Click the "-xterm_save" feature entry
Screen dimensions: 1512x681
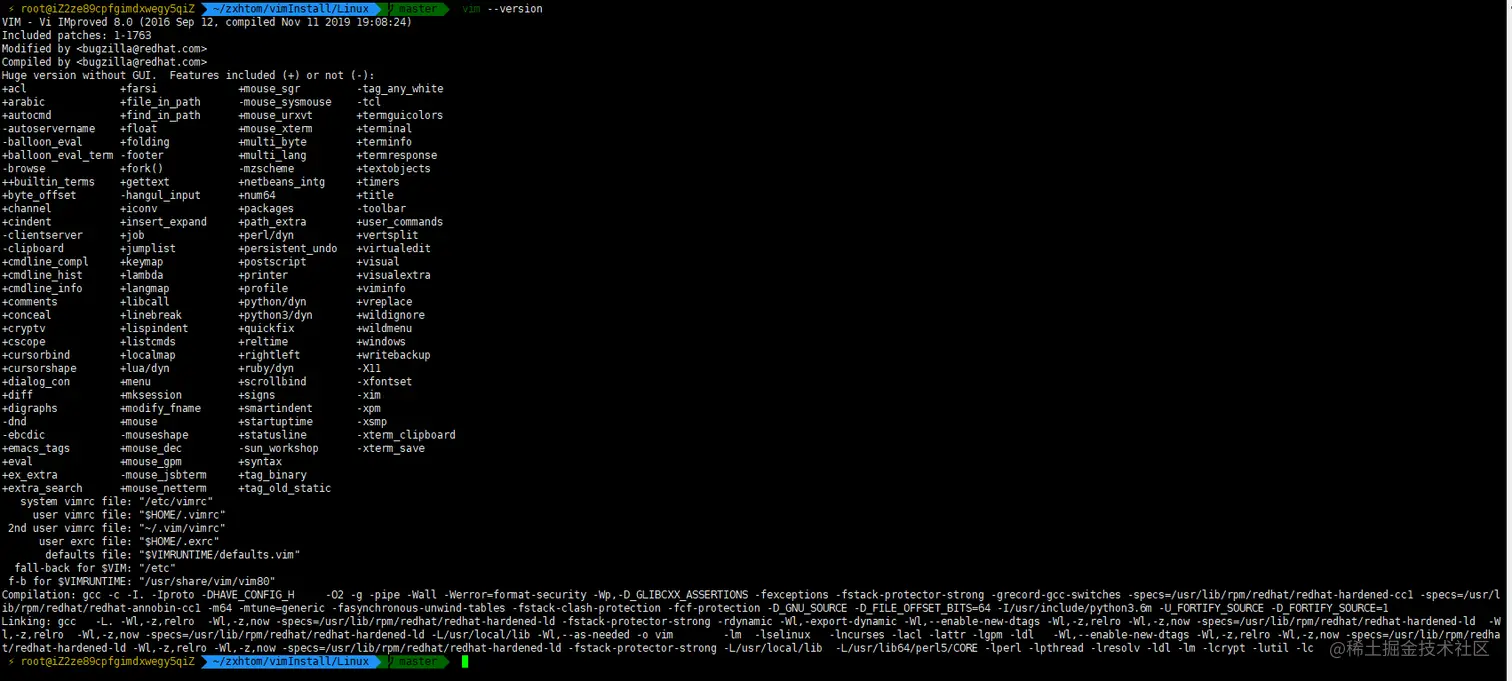391,448
